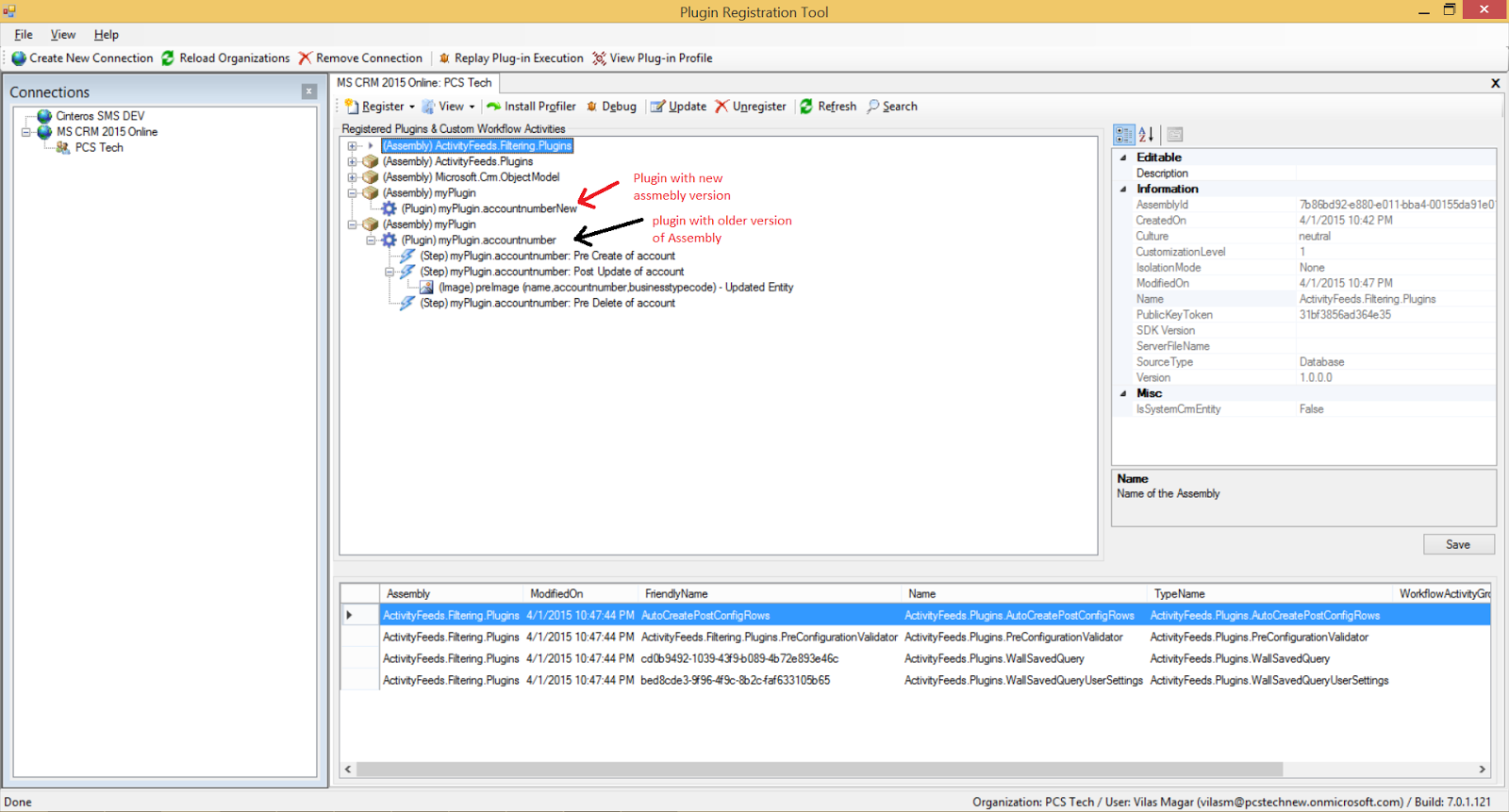
Task: Click the preImage image icon
Action: coord(426,288)
